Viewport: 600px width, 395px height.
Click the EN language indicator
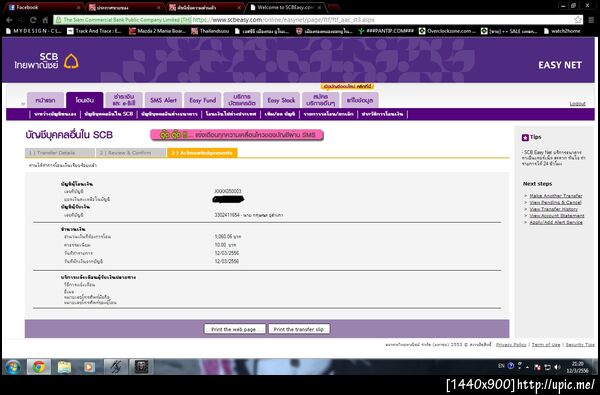click(501, 366)
